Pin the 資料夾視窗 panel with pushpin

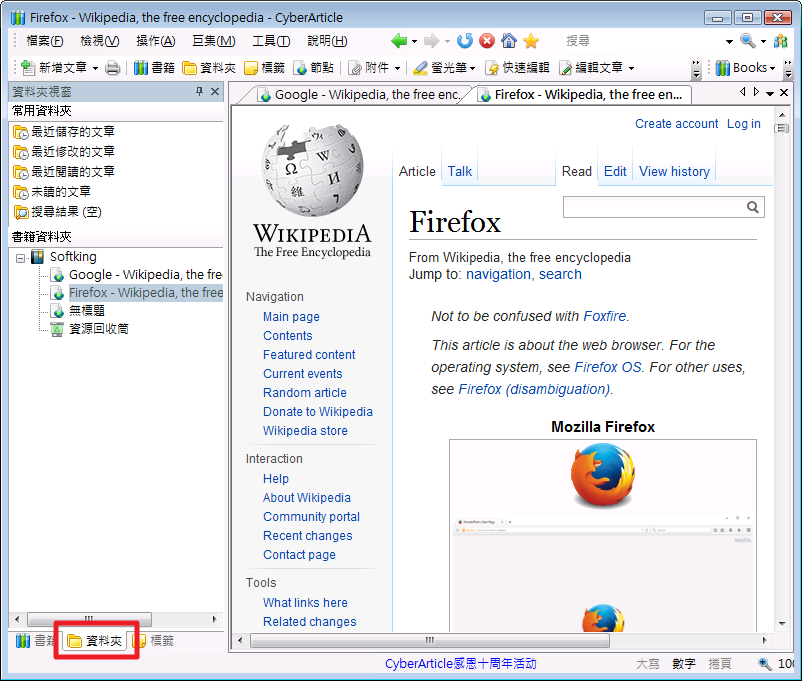click(199, 92)
